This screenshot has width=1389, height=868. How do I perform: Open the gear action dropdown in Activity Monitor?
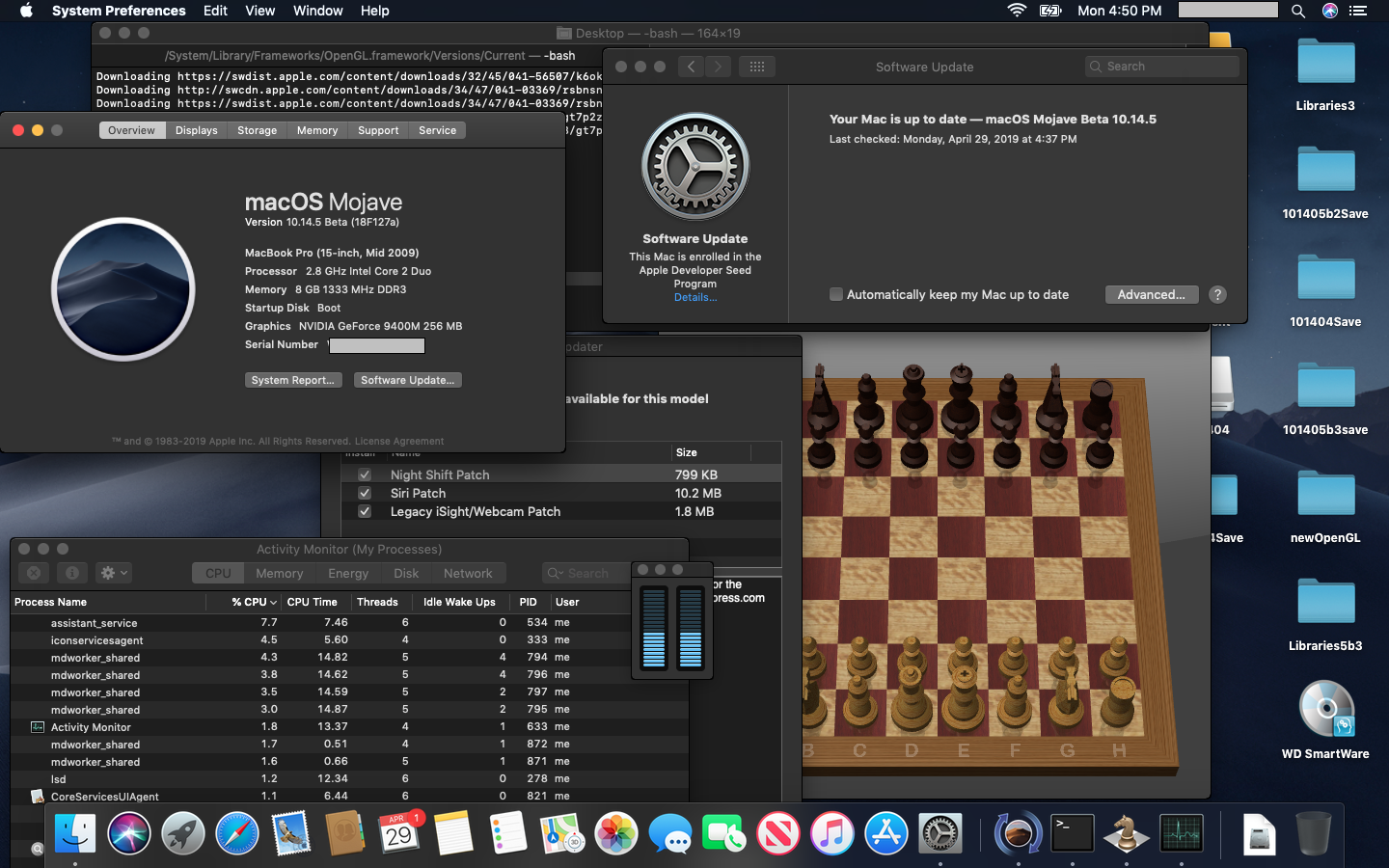click(x=114, y=573)
